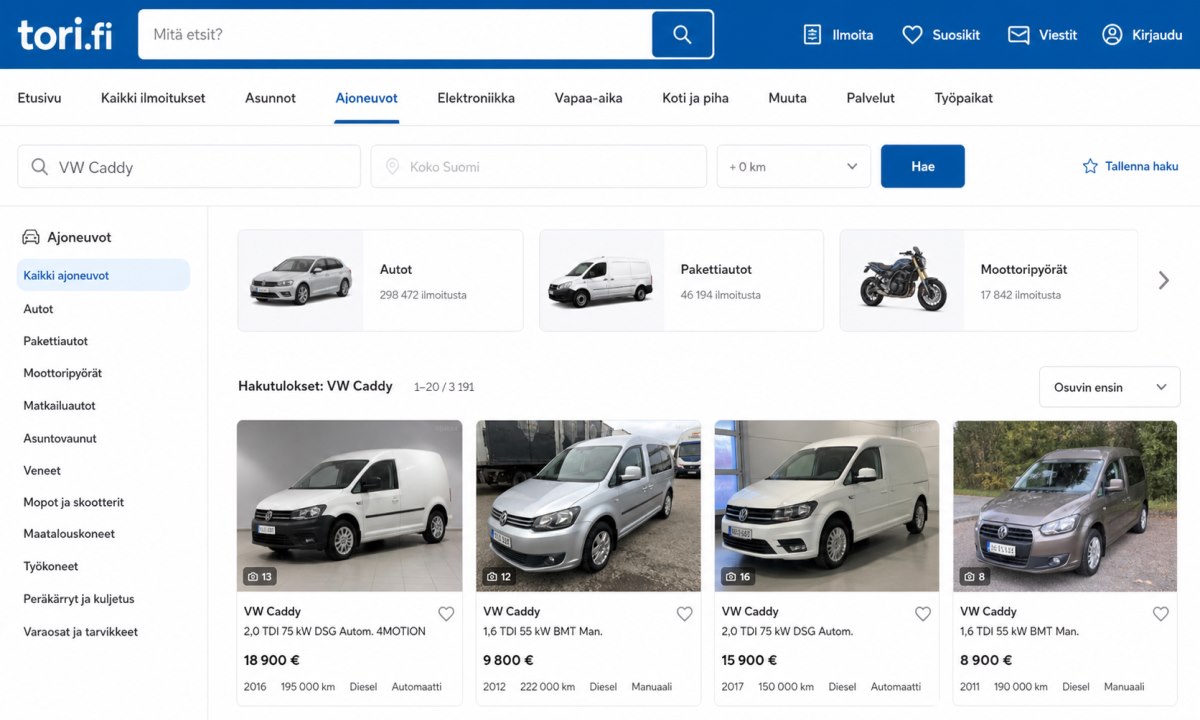Open the + 0 km distance dropdown
The height and width of the screenshot is (720, 1200).
click(794, 167)
